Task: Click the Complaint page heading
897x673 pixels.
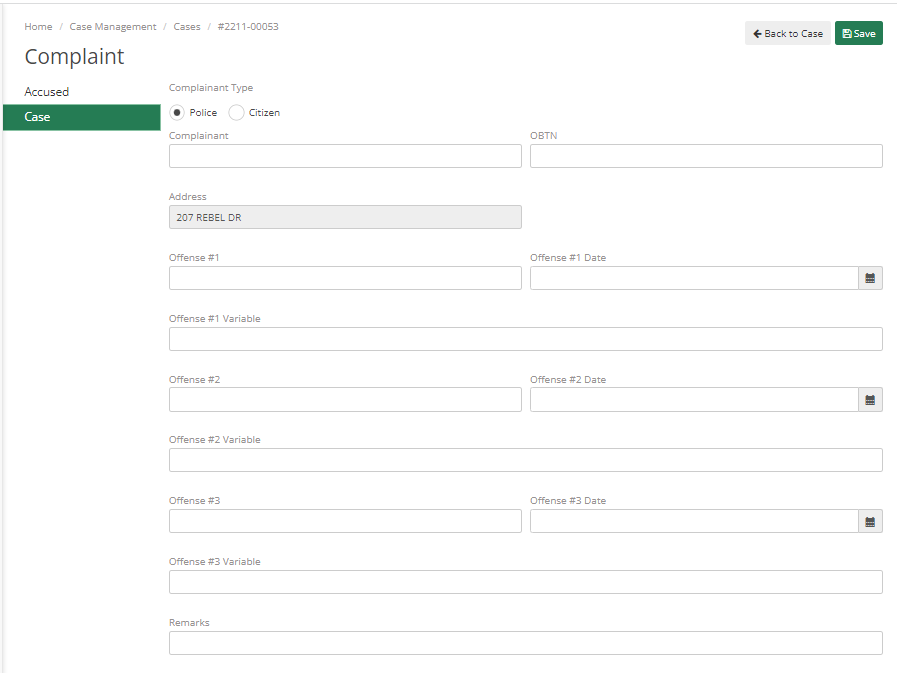Action: click(x=74, y=57)
